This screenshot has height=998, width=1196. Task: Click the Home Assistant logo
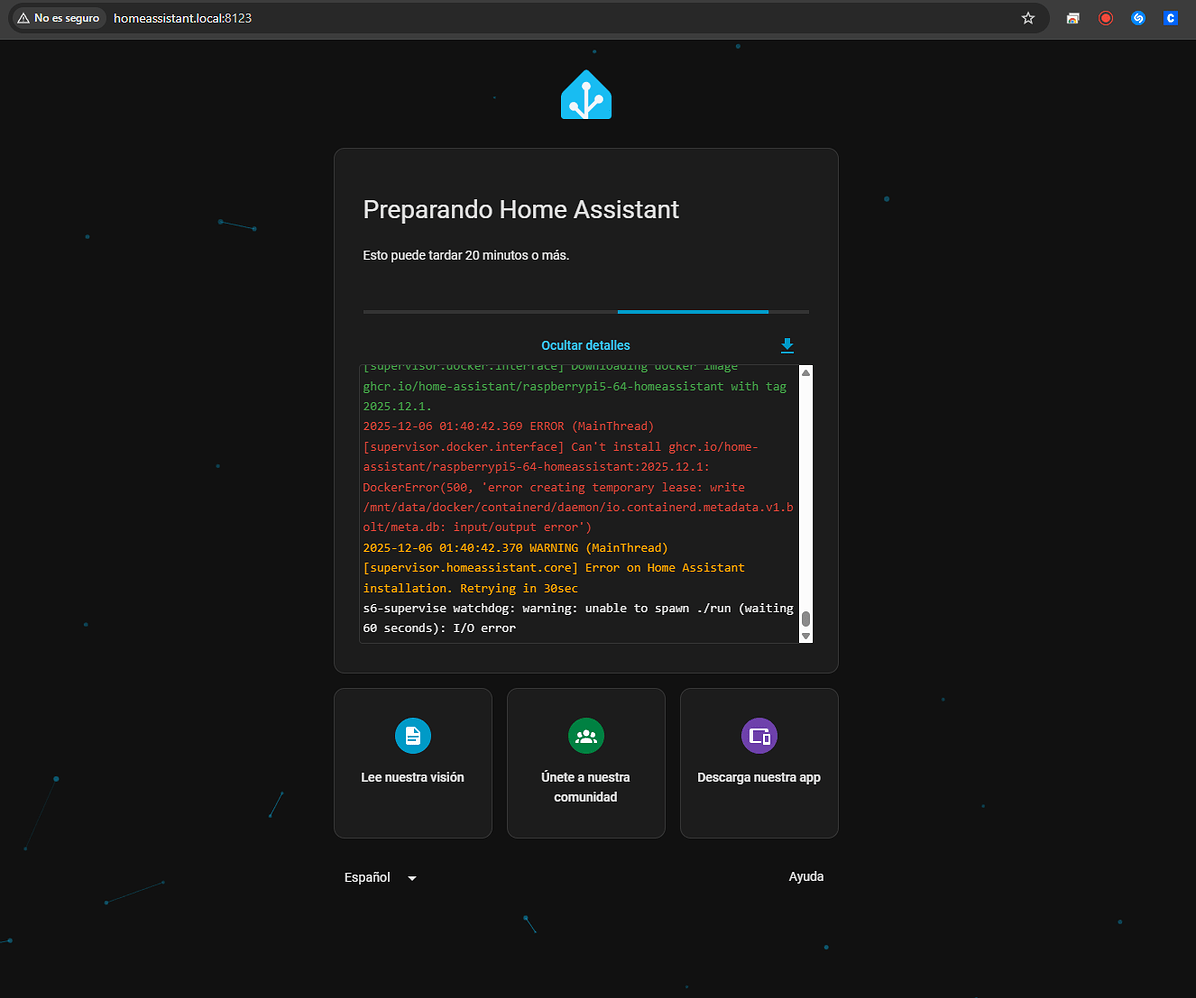click(586, 94)
